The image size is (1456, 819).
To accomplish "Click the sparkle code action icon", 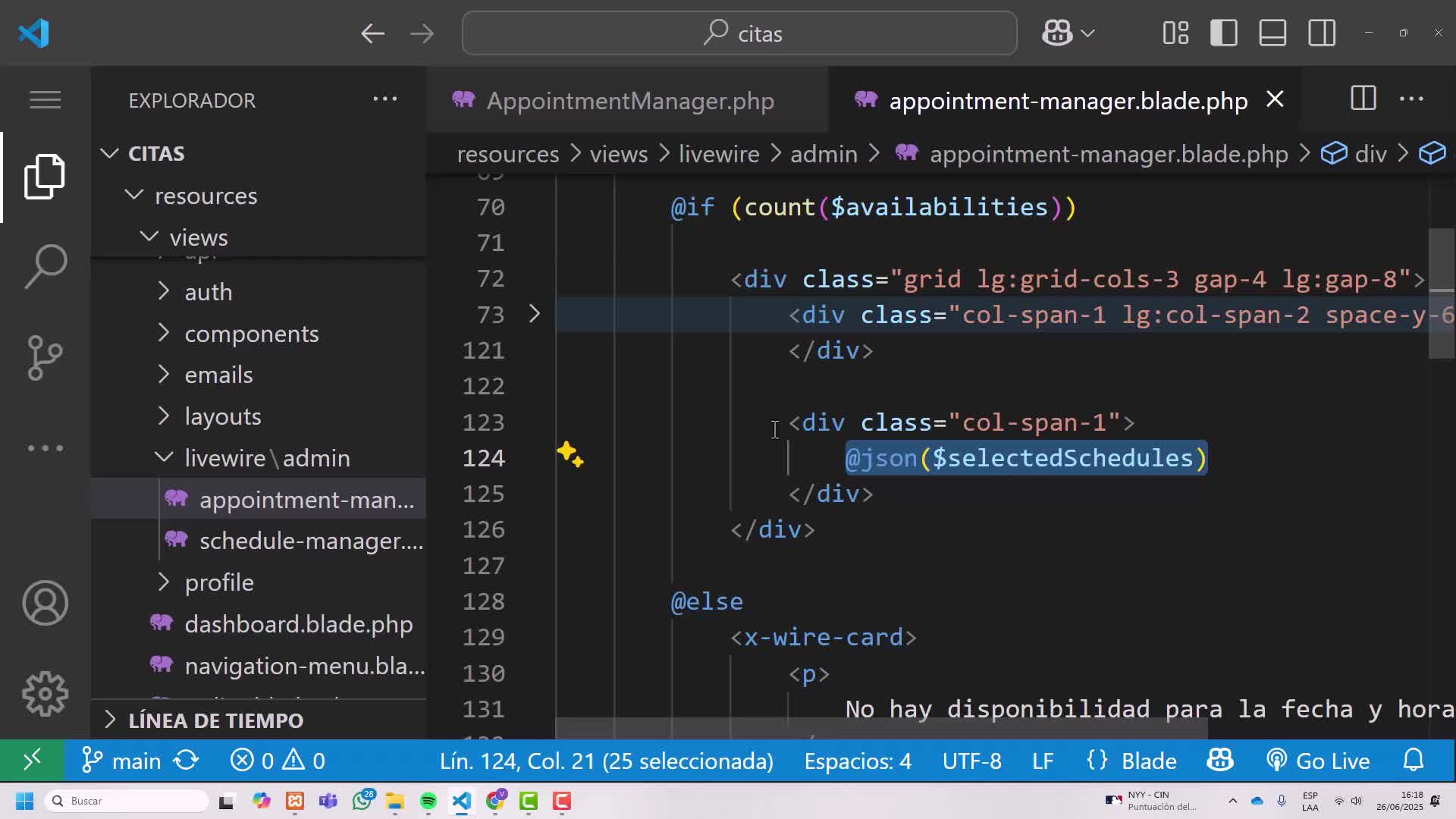I will click(x=570, y=455).
